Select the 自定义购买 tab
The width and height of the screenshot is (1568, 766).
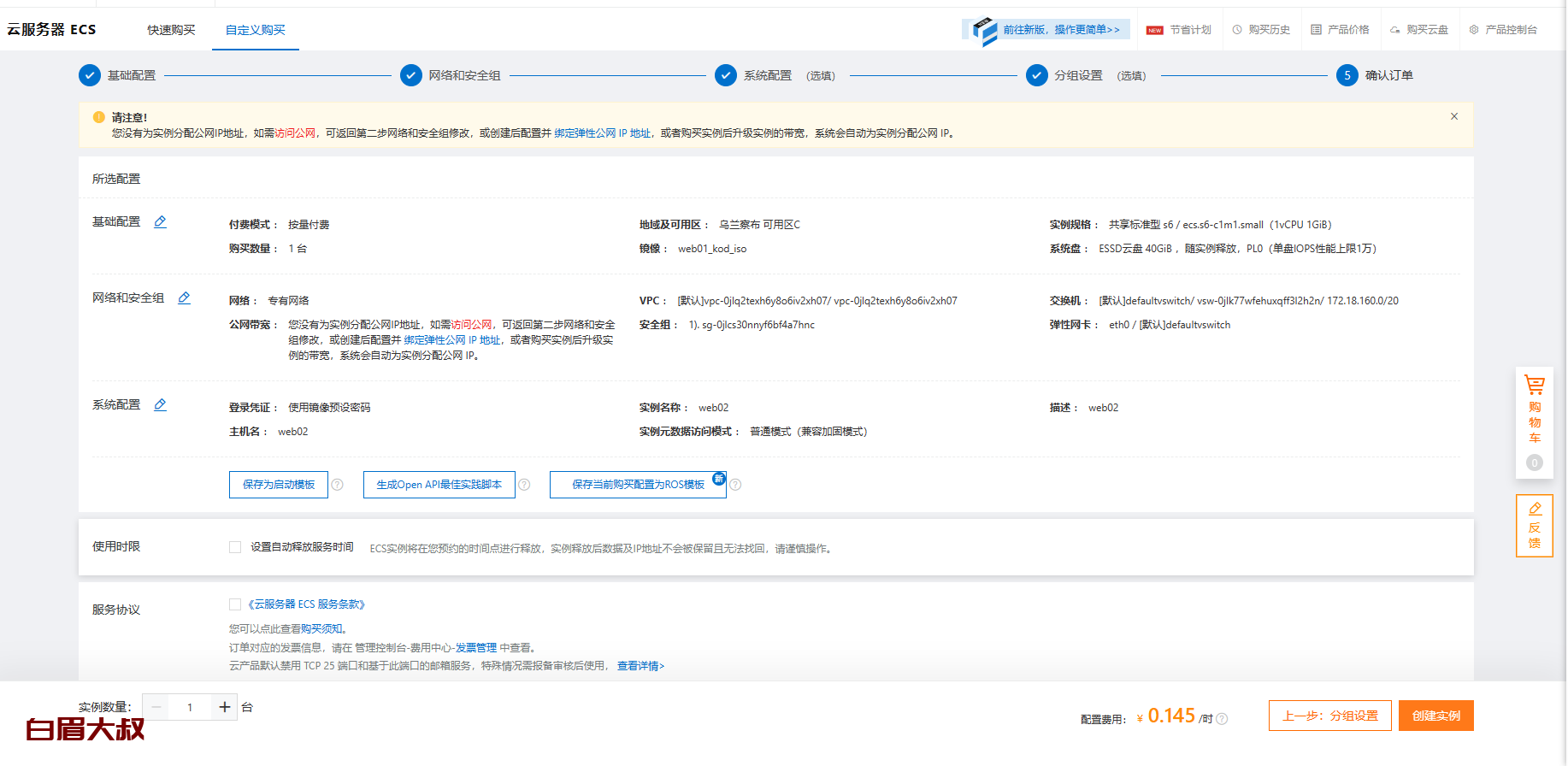tap(256, 30)
